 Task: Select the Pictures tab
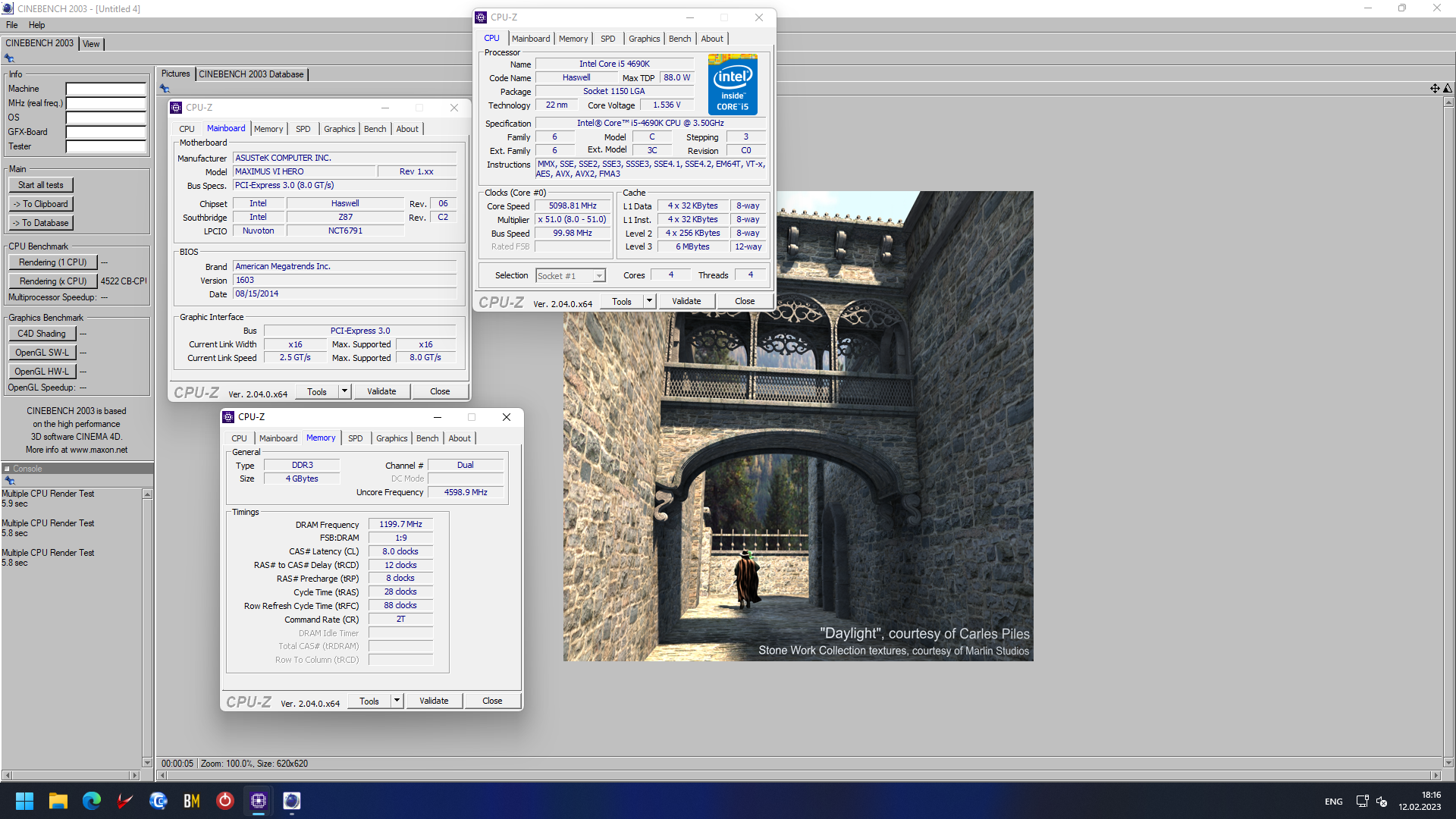click(176, 74)
